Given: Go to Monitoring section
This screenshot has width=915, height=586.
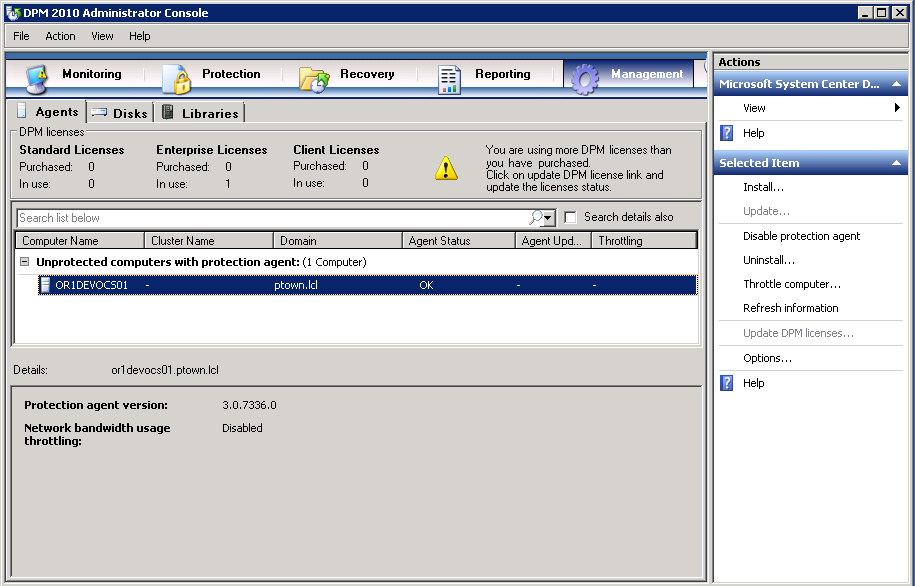Looking at the screenshot, I should [x=75, y=78].
